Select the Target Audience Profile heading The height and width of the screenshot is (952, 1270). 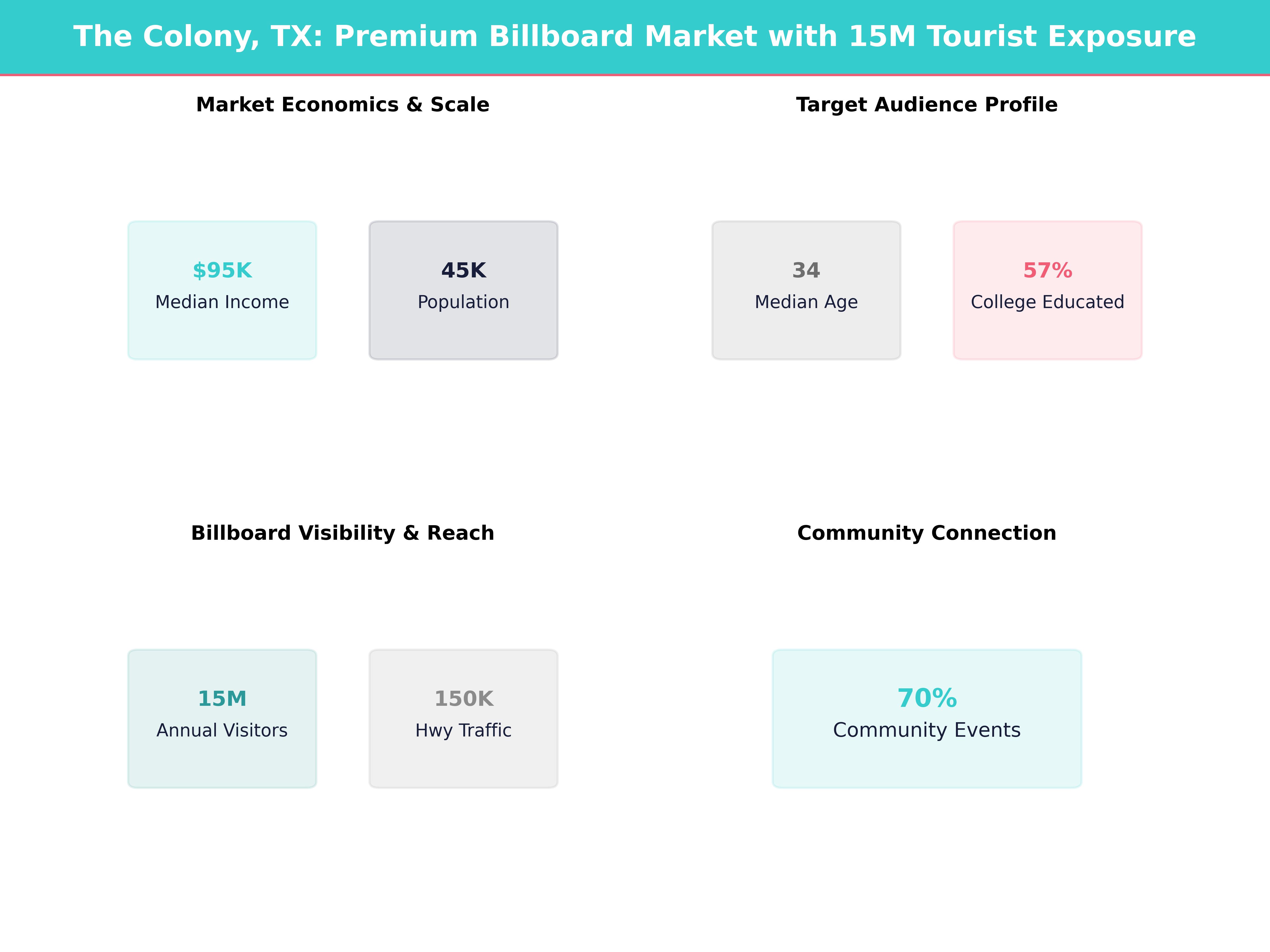tap(927, 104)
